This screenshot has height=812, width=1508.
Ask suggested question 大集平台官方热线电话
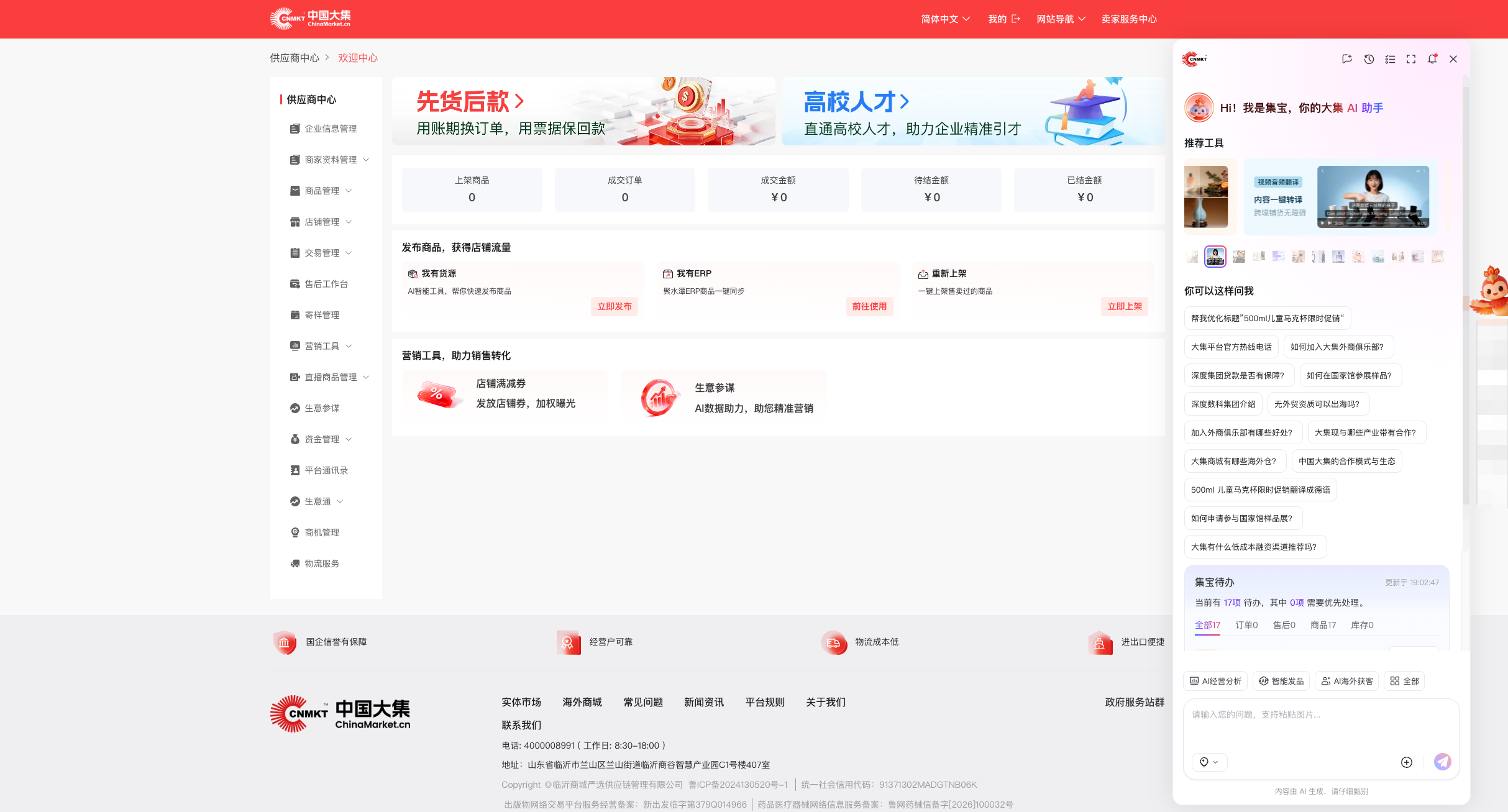(1231, 347)
